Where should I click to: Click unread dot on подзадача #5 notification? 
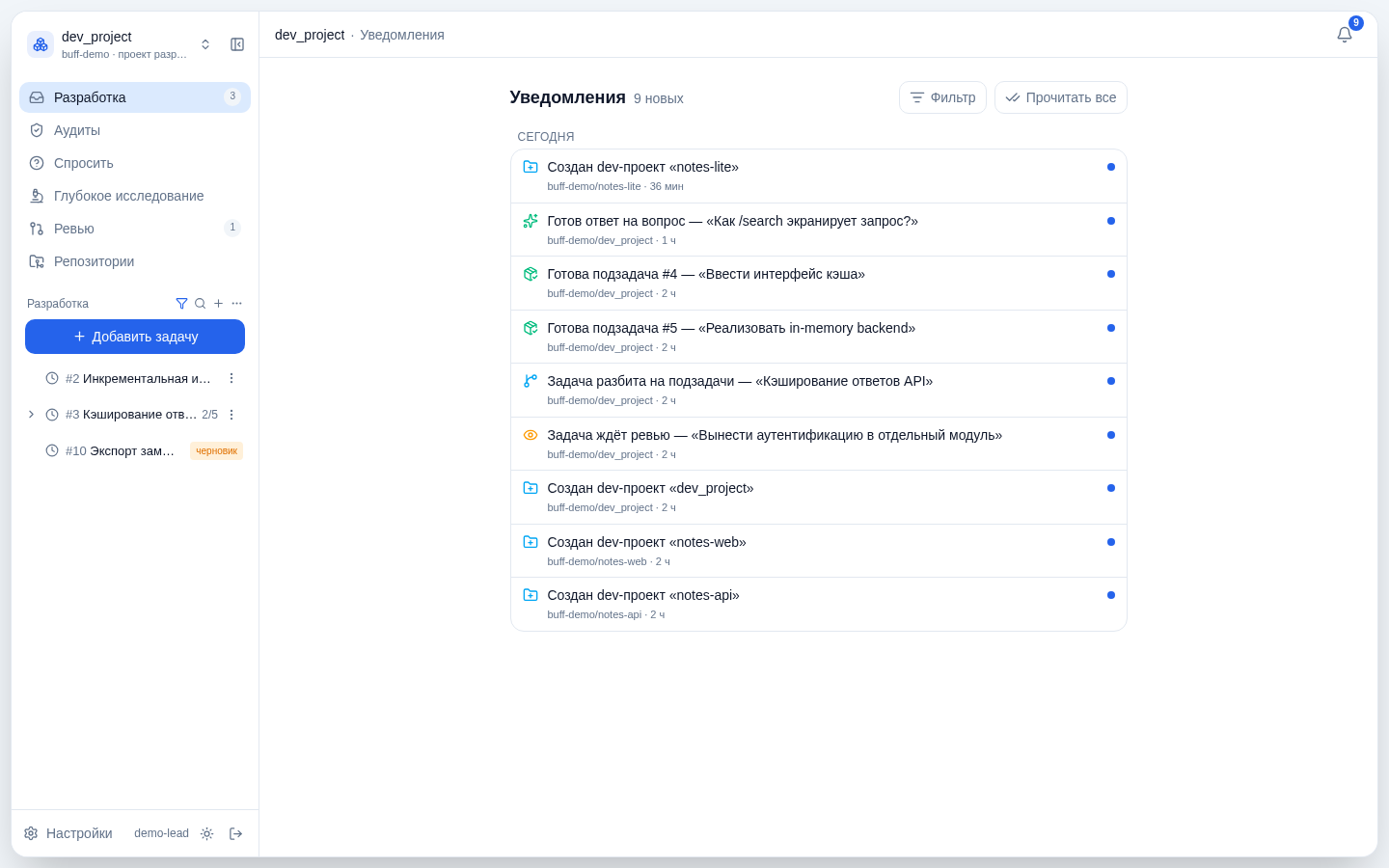coord(1111,328)
